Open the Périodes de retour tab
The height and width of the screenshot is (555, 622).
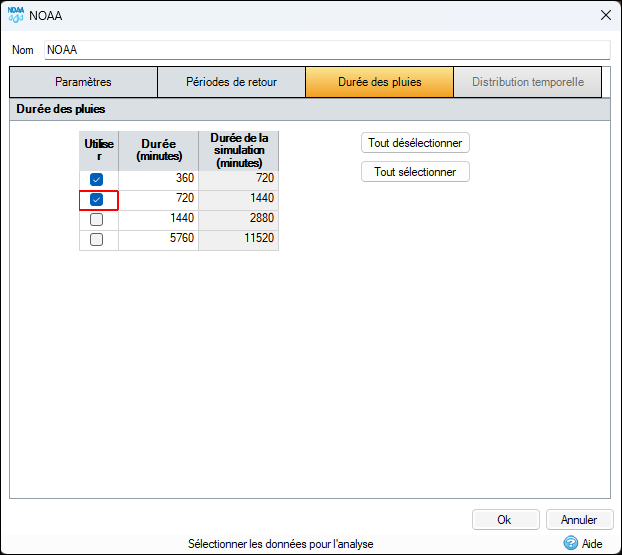(231, 82)
